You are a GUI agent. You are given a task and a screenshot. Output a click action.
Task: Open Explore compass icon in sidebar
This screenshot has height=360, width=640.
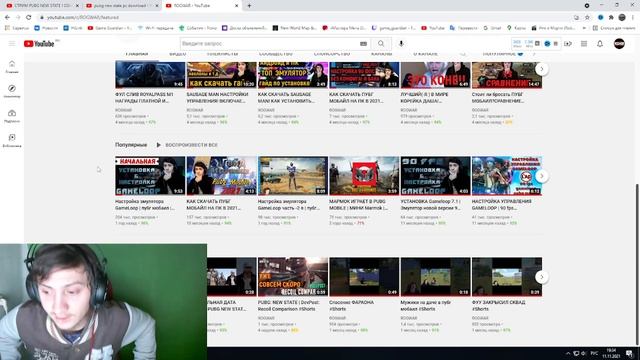[x=12, y=91]
